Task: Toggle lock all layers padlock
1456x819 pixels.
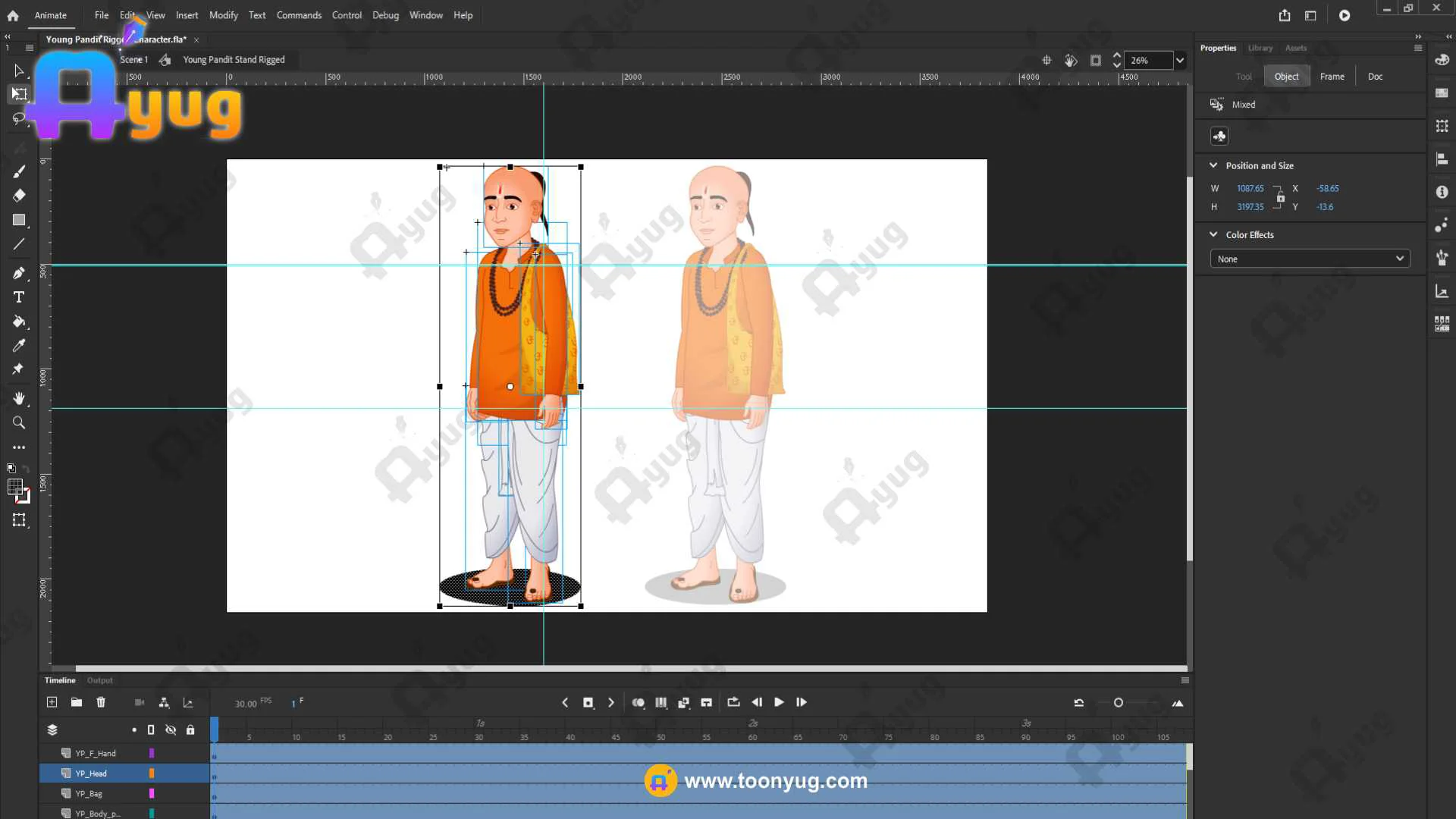Action: 190,730
